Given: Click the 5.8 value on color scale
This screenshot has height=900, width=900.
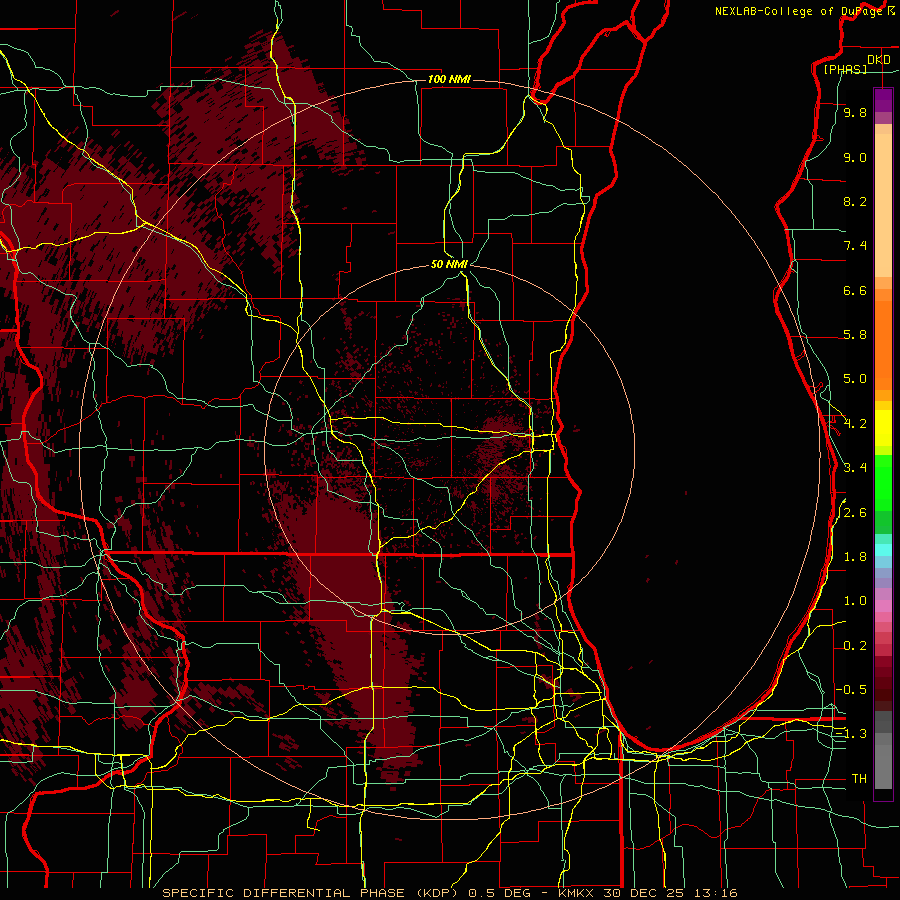Looking at the screenshot, I should [x=855, y=335].
